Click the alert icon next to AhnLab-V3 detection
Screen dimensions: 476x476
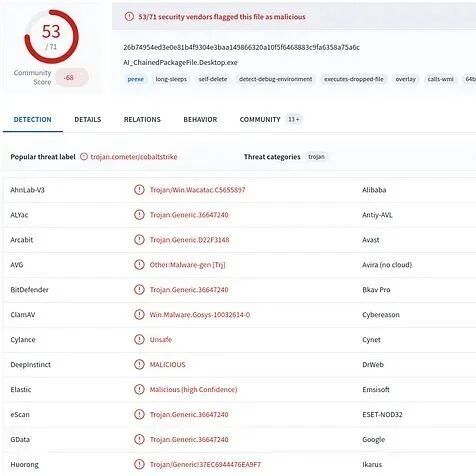pos(139,190)
